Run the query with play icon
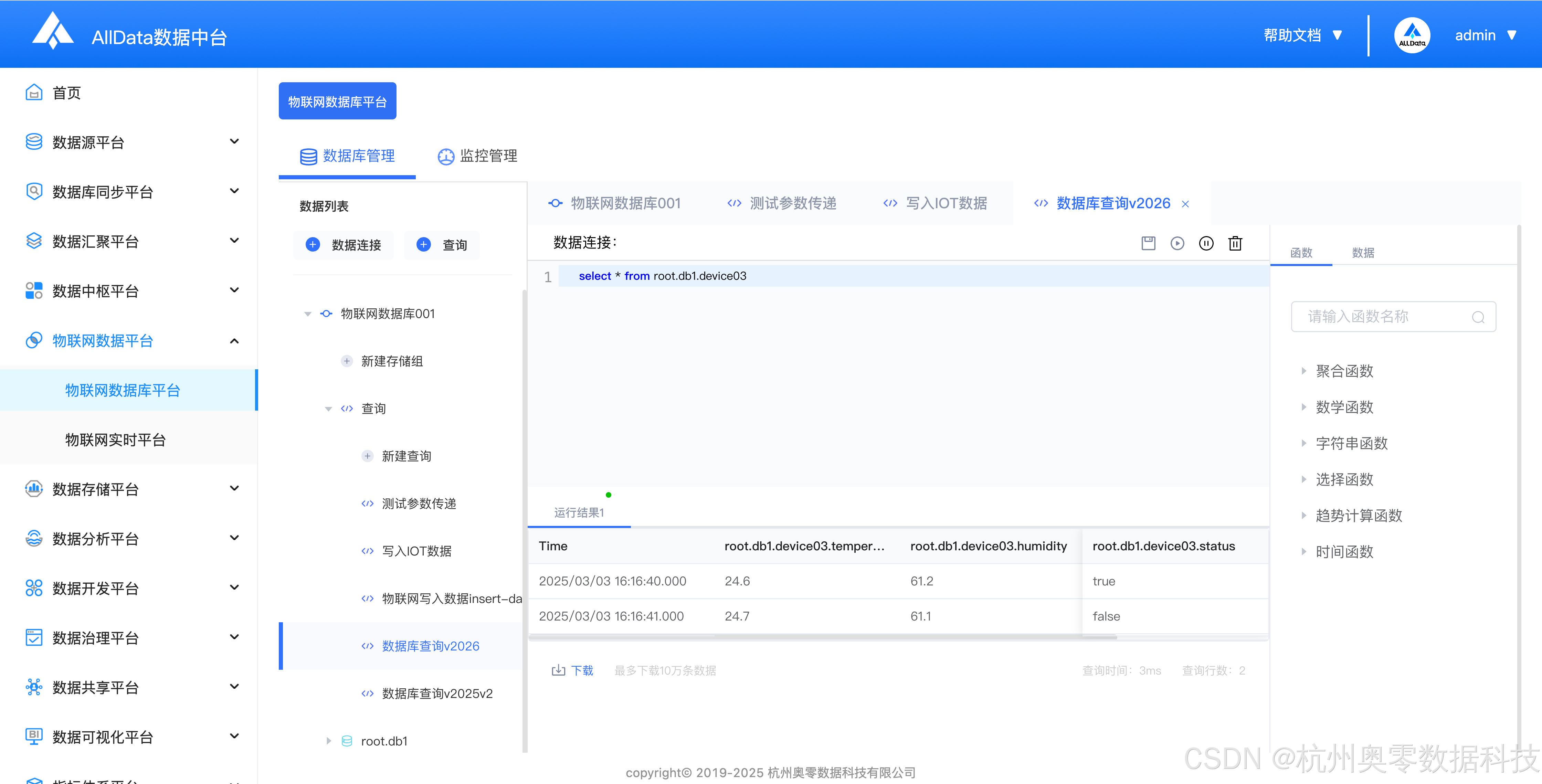1542x784 pixels. 1177,243
